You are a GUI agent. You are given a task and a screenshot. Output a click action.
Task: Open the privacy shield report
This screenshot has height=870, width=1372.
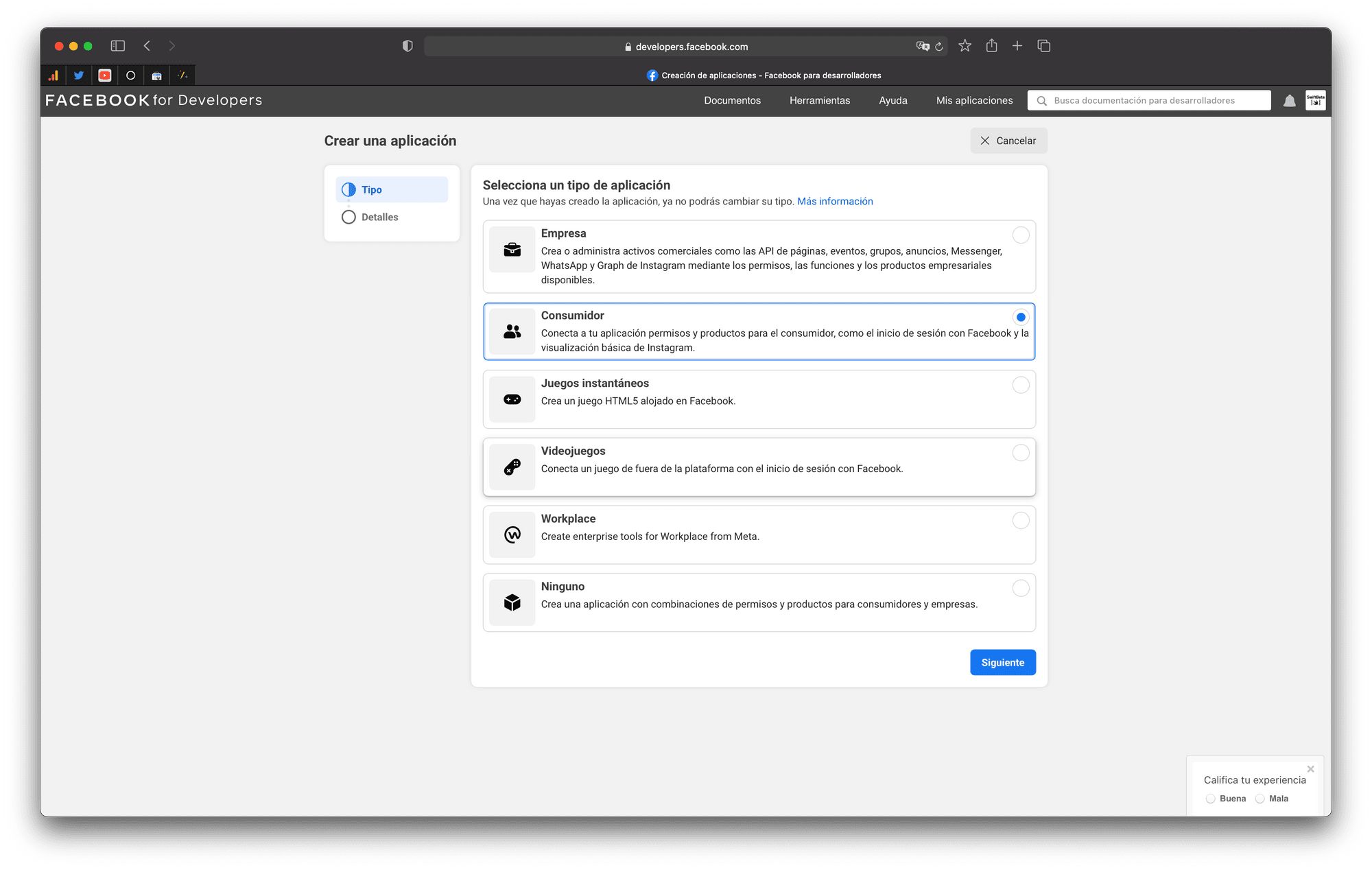(407, 46)
